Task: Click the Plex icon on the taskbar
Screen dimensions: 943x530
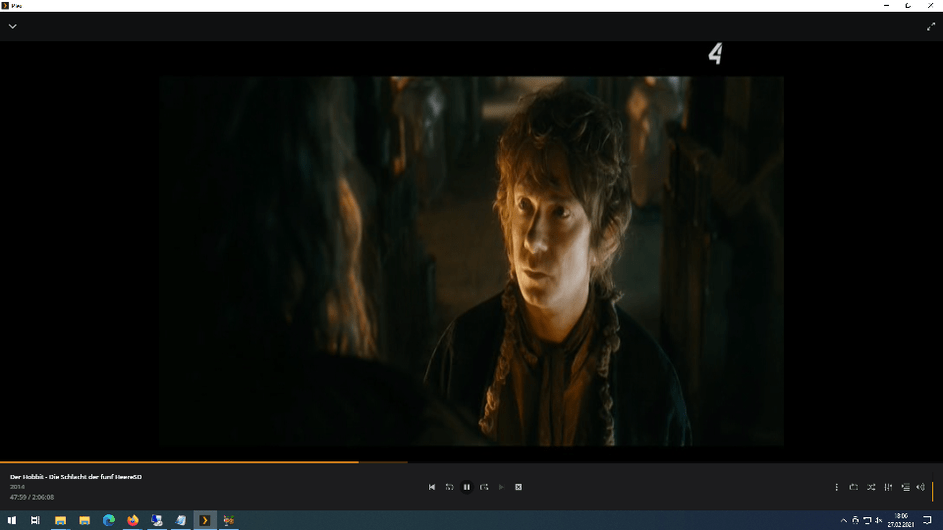Action: 204,520
